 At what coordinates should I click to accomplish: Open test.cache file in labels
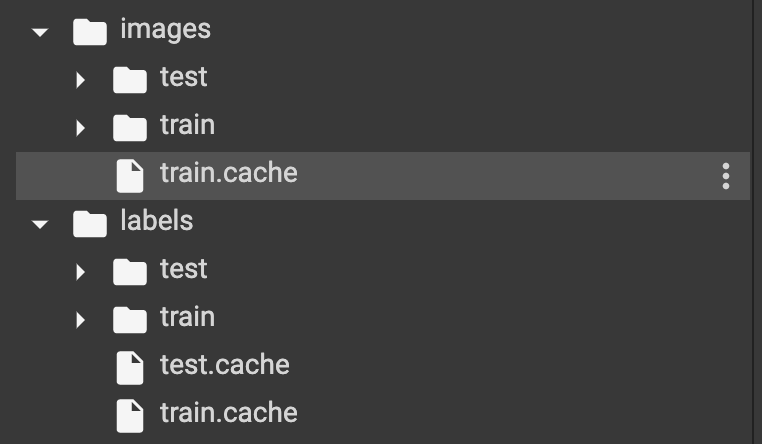[224, 365]
